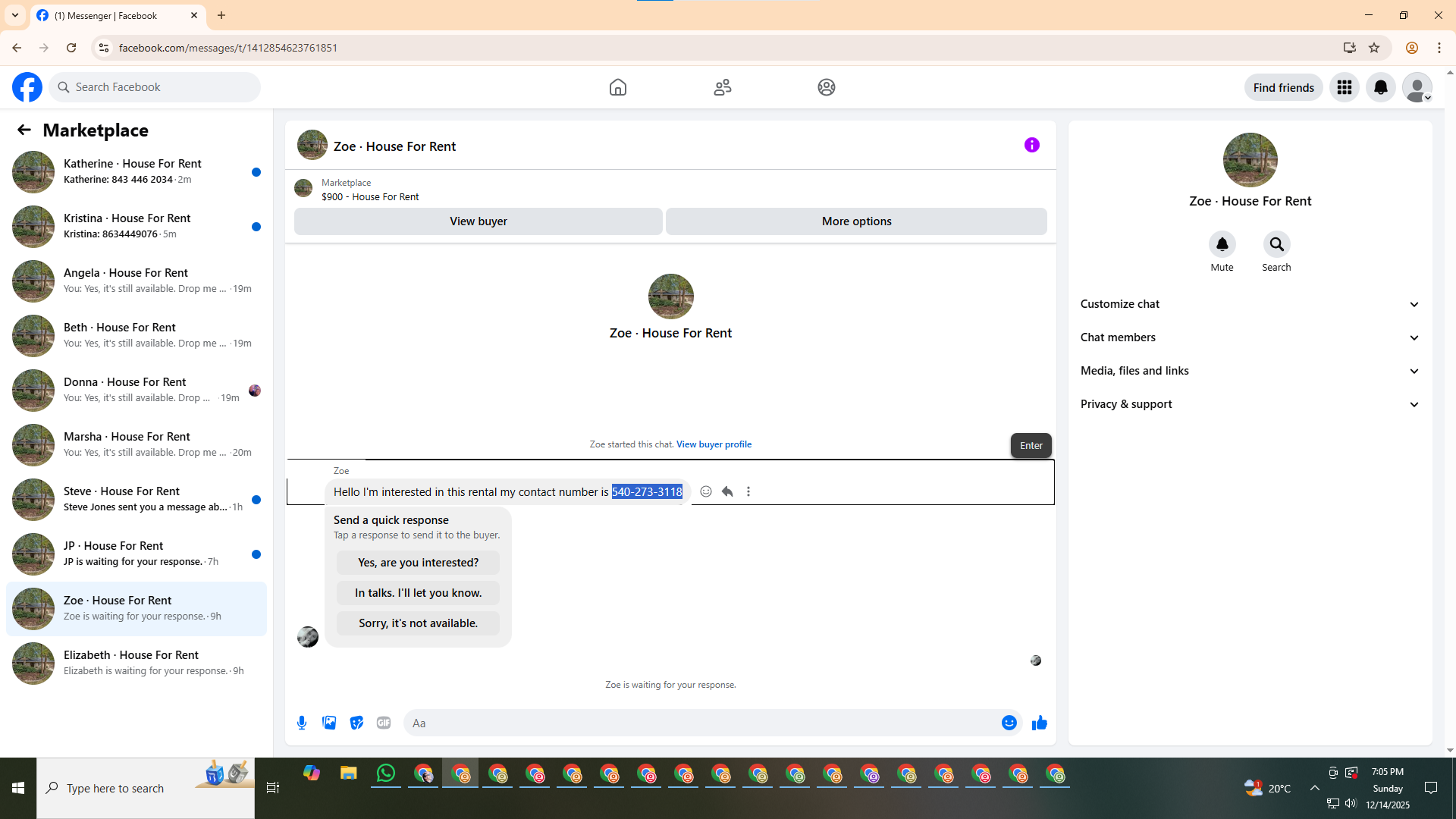Open Steve House For Rent conversation
Viewport: 1456px width, 819px height.
(136, 499)
